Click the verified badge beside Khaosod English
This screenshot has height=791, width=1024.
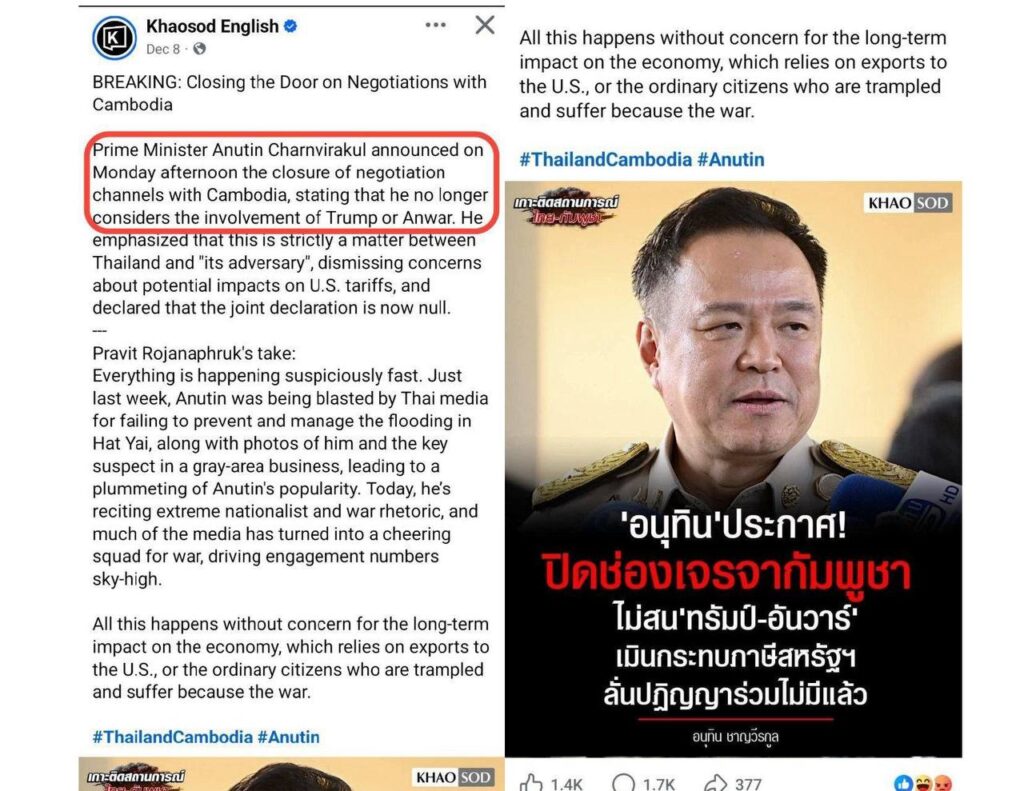coord(291,26)
